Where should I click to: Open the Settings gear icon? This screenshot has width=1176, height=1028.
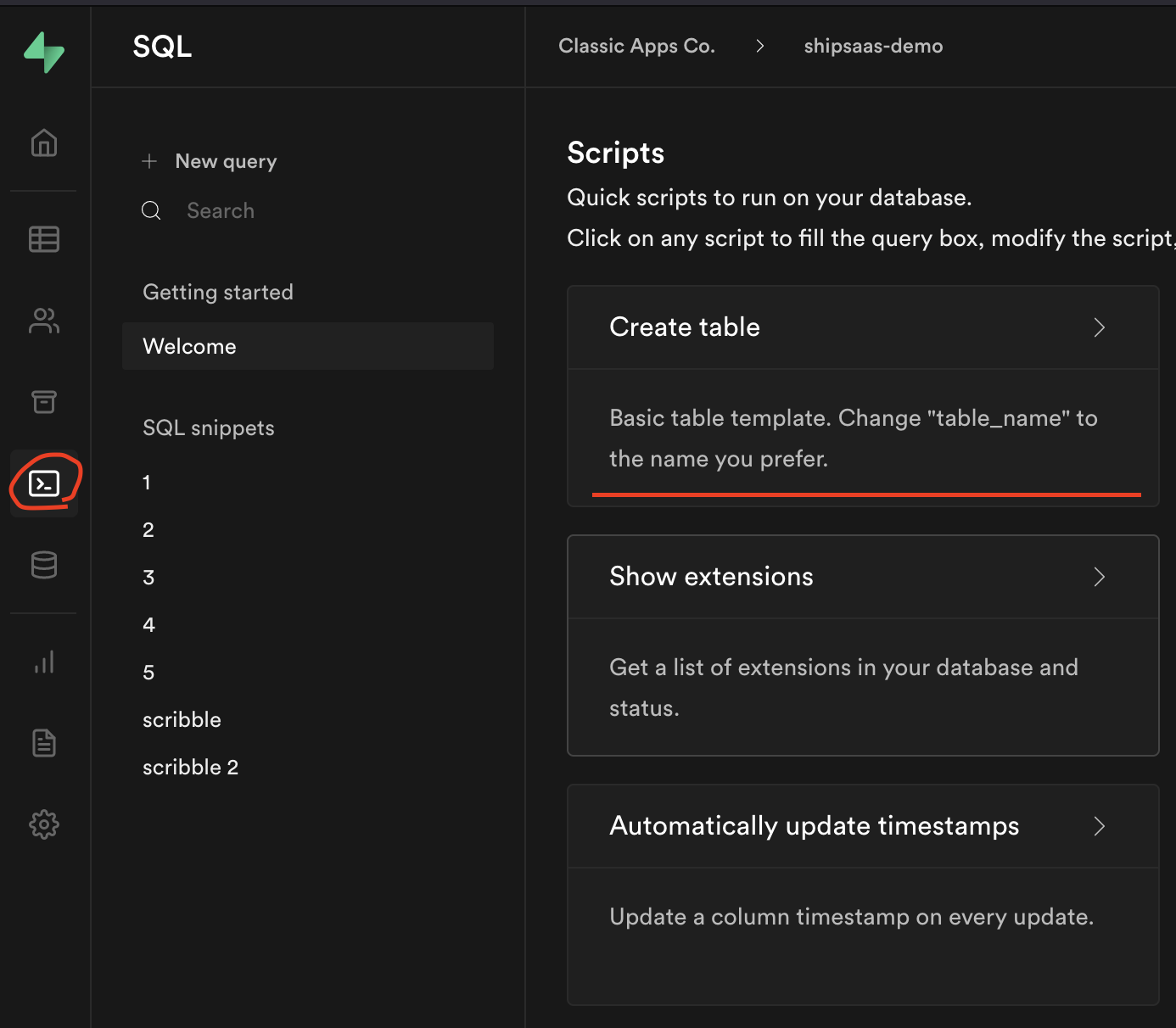pyautogui.click(x=44, y=824)
